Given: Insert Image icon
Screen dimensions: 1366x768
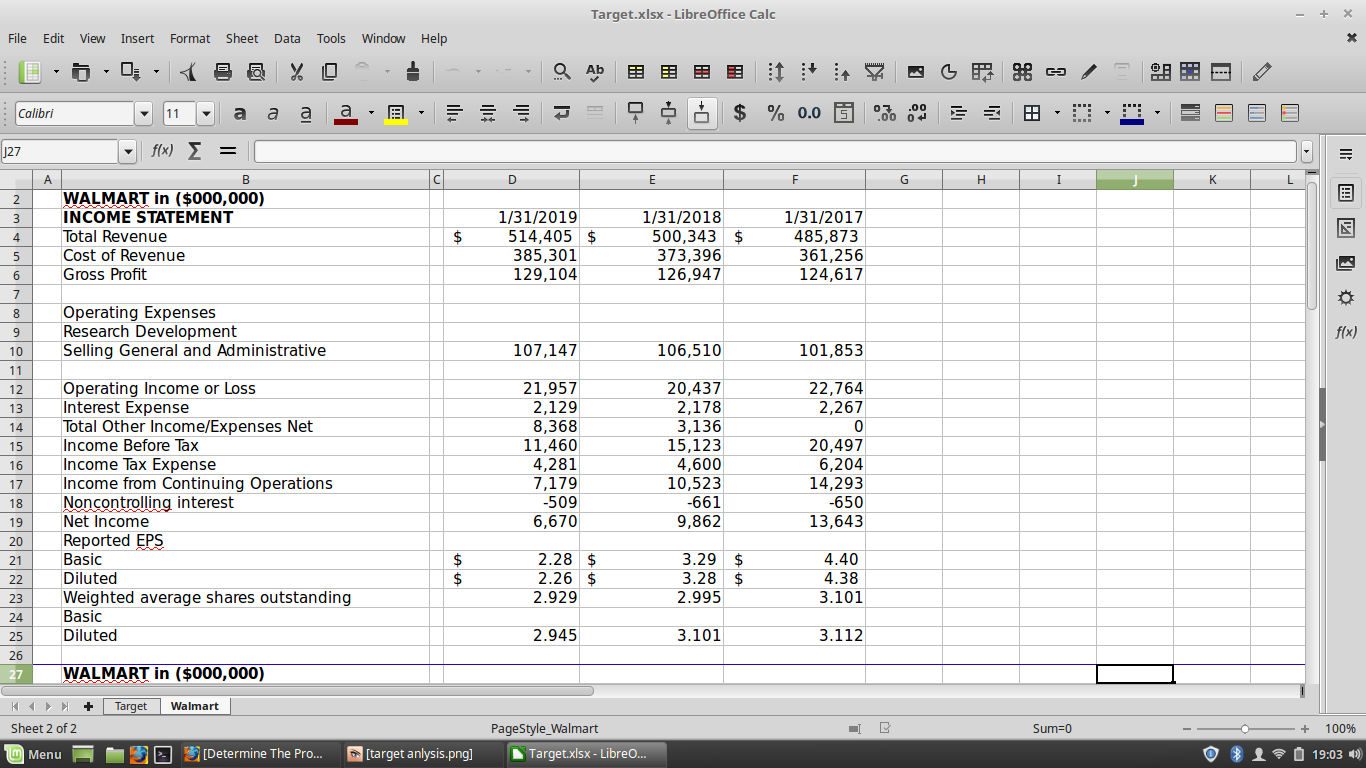Looking at the screenshot, I should coord(916,72).
